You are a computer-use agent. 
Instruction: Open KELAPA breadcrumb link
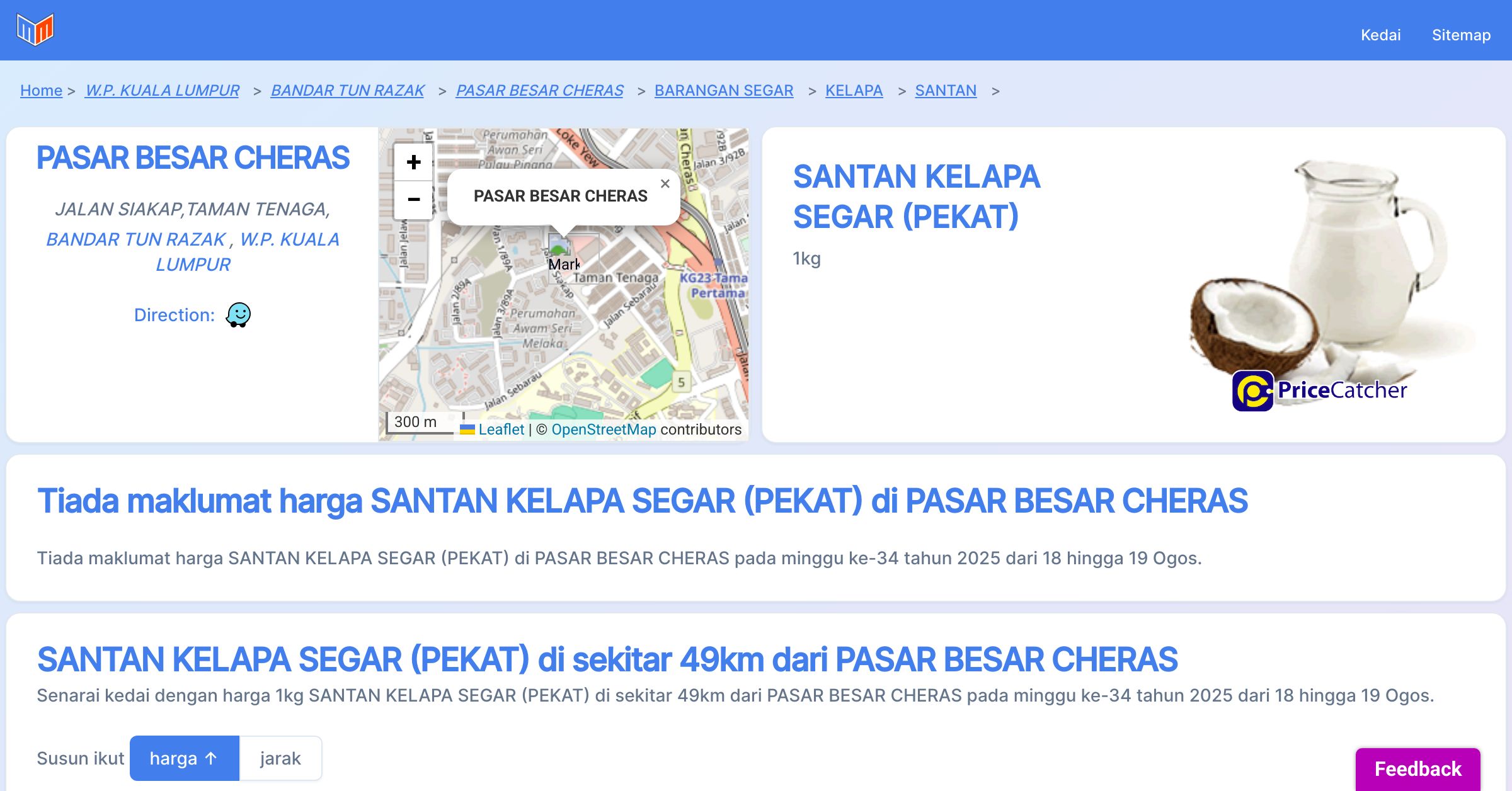[854, 90]
